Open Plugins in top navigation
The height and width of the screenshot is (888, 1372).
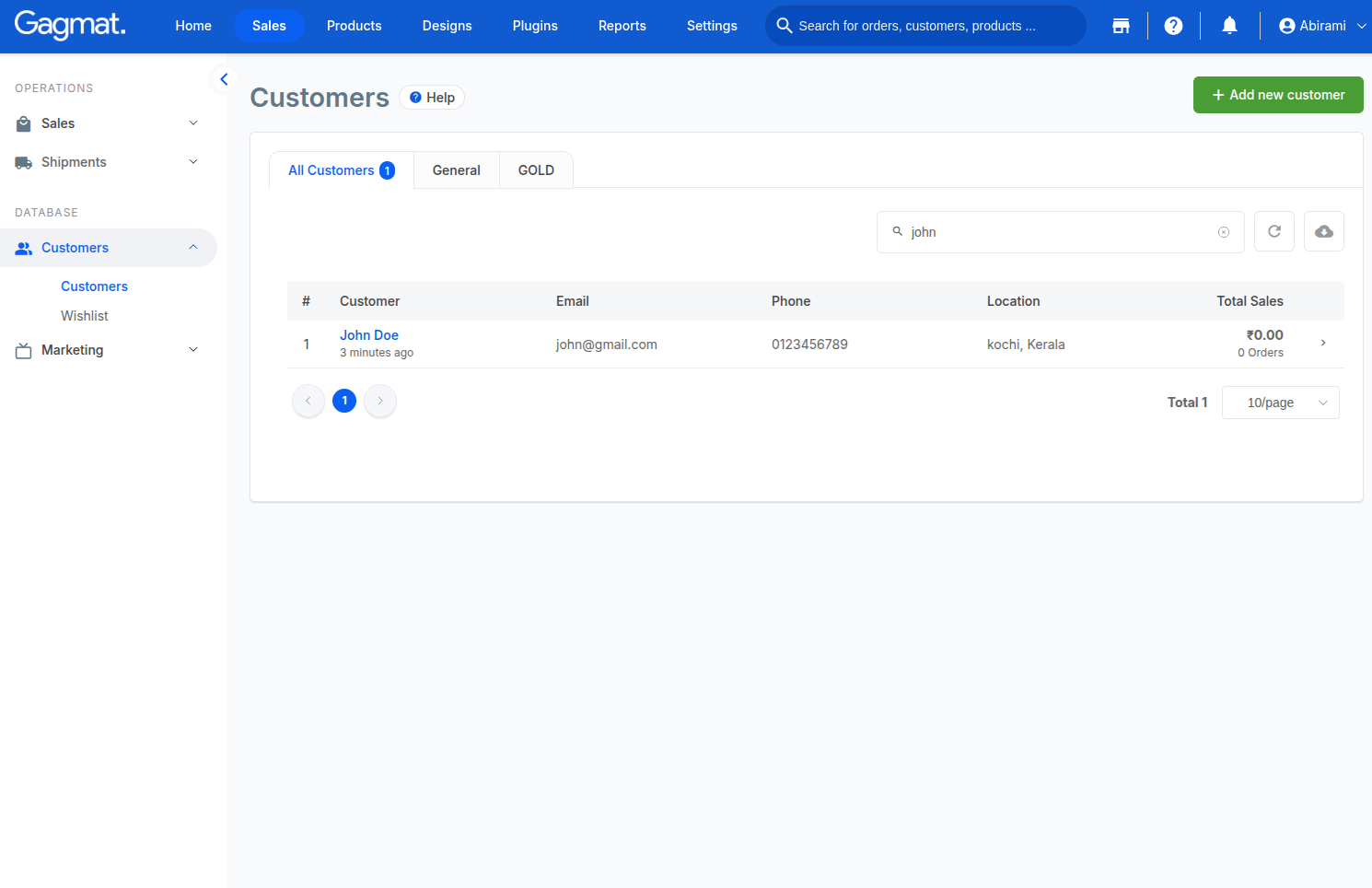tap(535, 26)
